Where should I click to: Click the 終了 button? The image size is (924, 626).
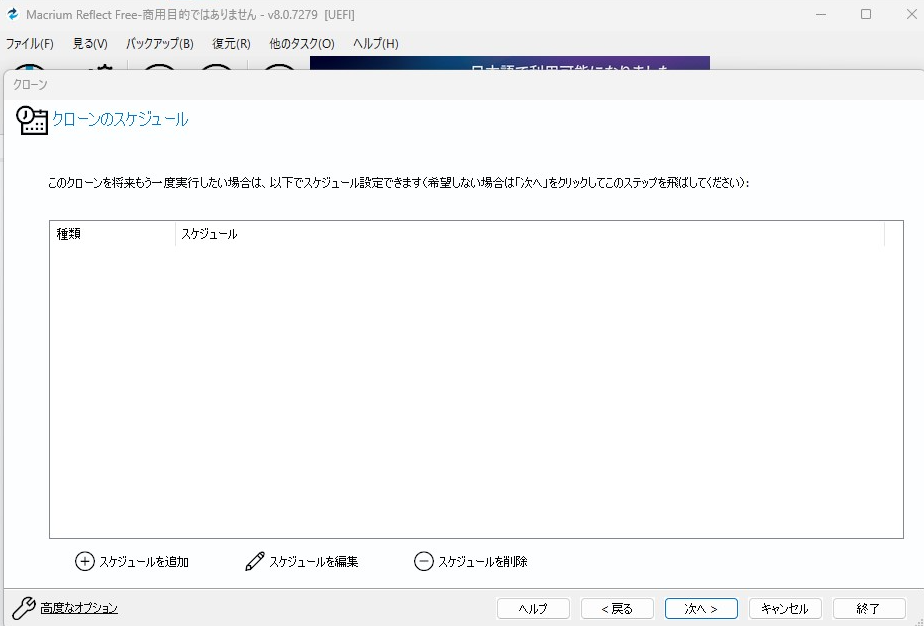[x=869, y=608]
